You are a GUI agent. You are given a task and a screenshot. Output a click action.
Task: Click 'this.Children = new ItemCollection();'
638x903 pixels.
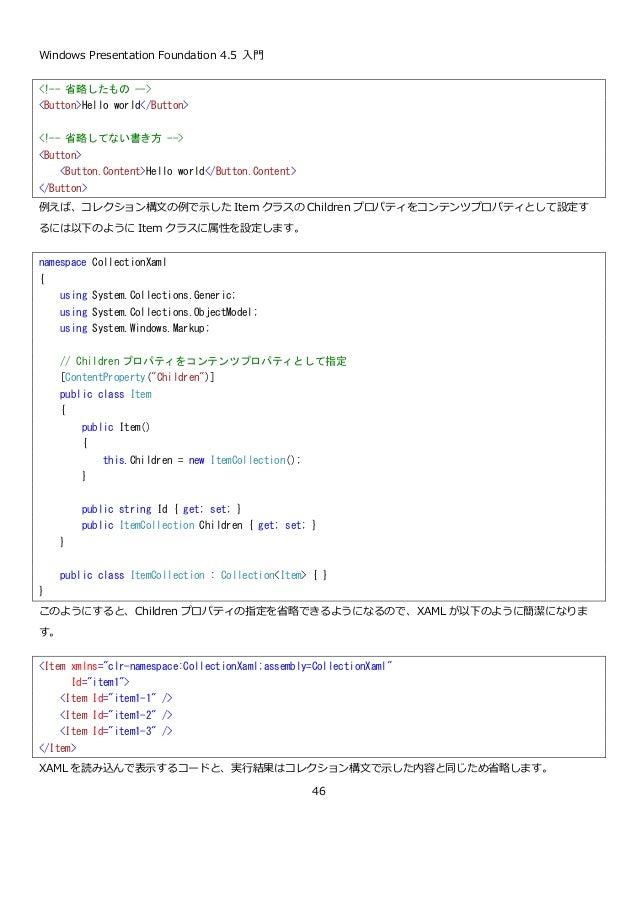point(202,460)
